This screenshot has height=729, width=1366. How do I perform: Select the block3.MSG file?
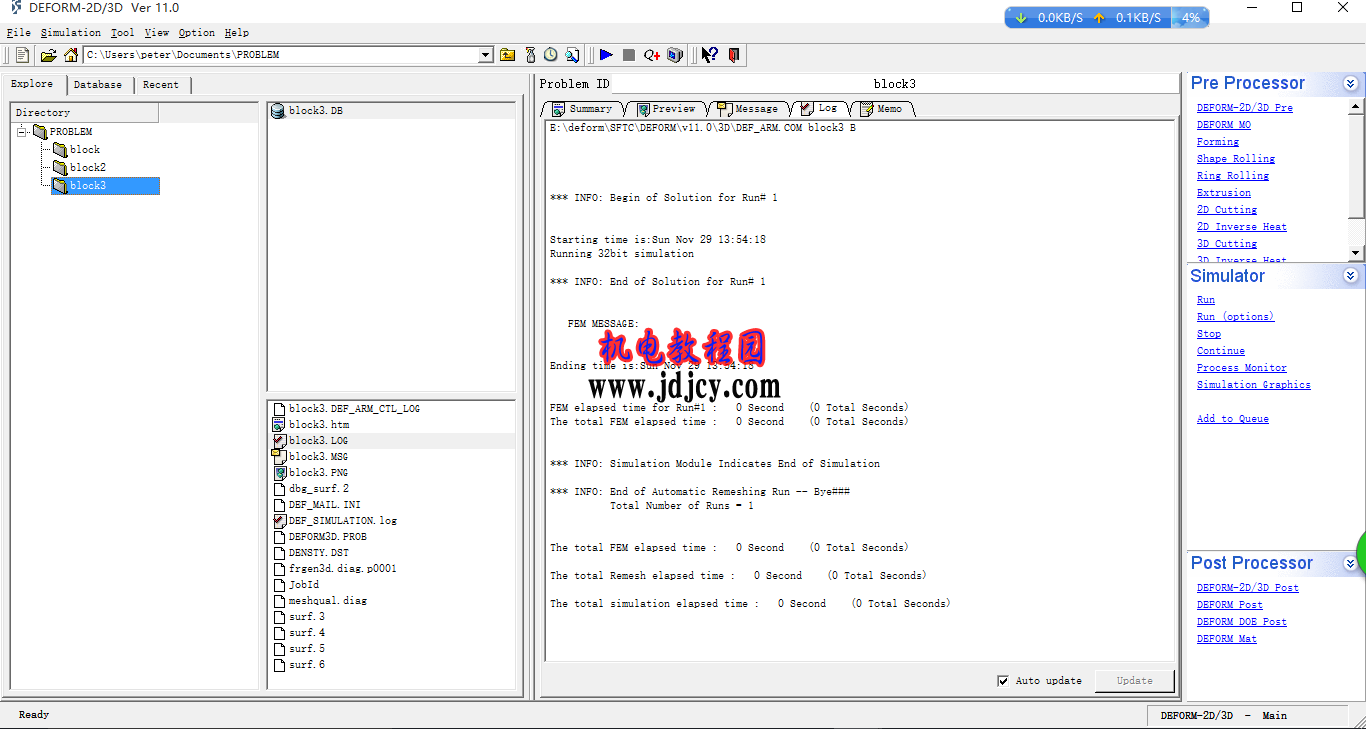319,457
